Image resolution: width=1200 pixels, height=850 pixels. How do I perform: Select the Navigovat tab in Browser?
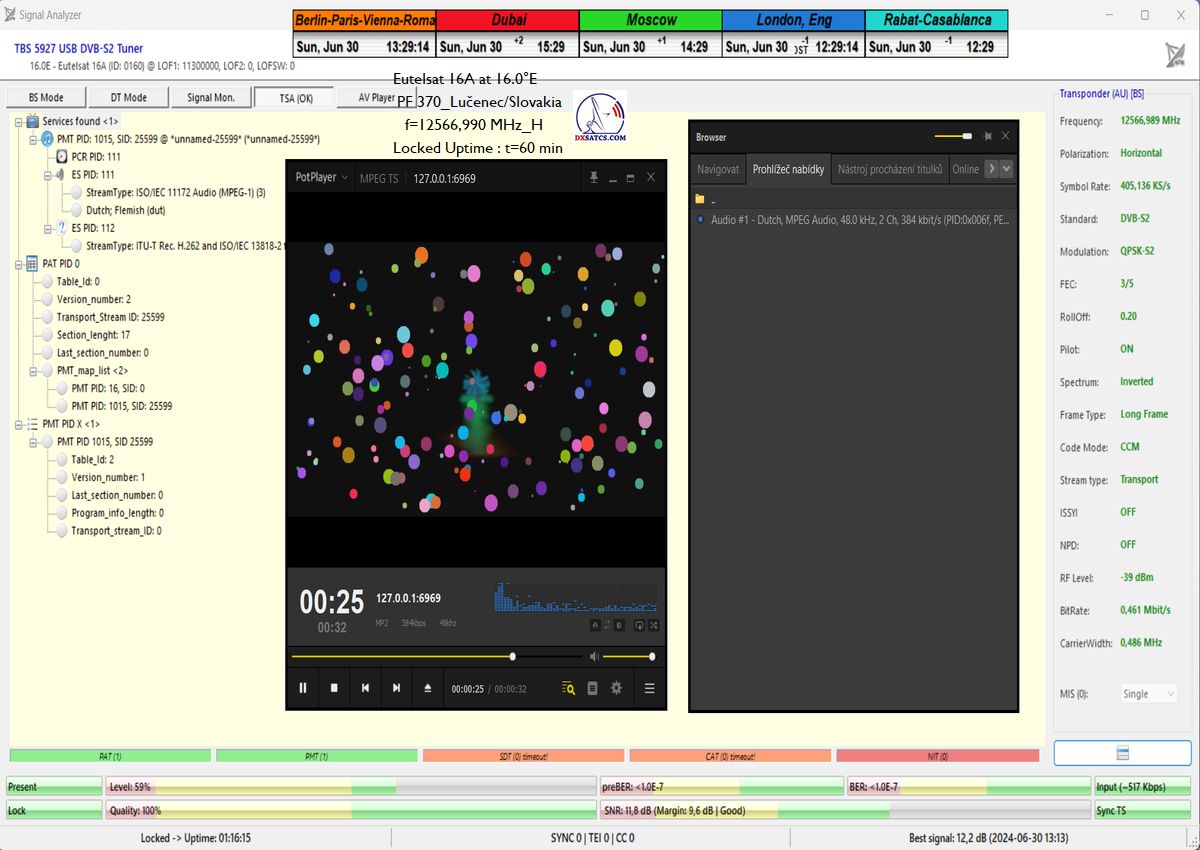click(718, 169)
